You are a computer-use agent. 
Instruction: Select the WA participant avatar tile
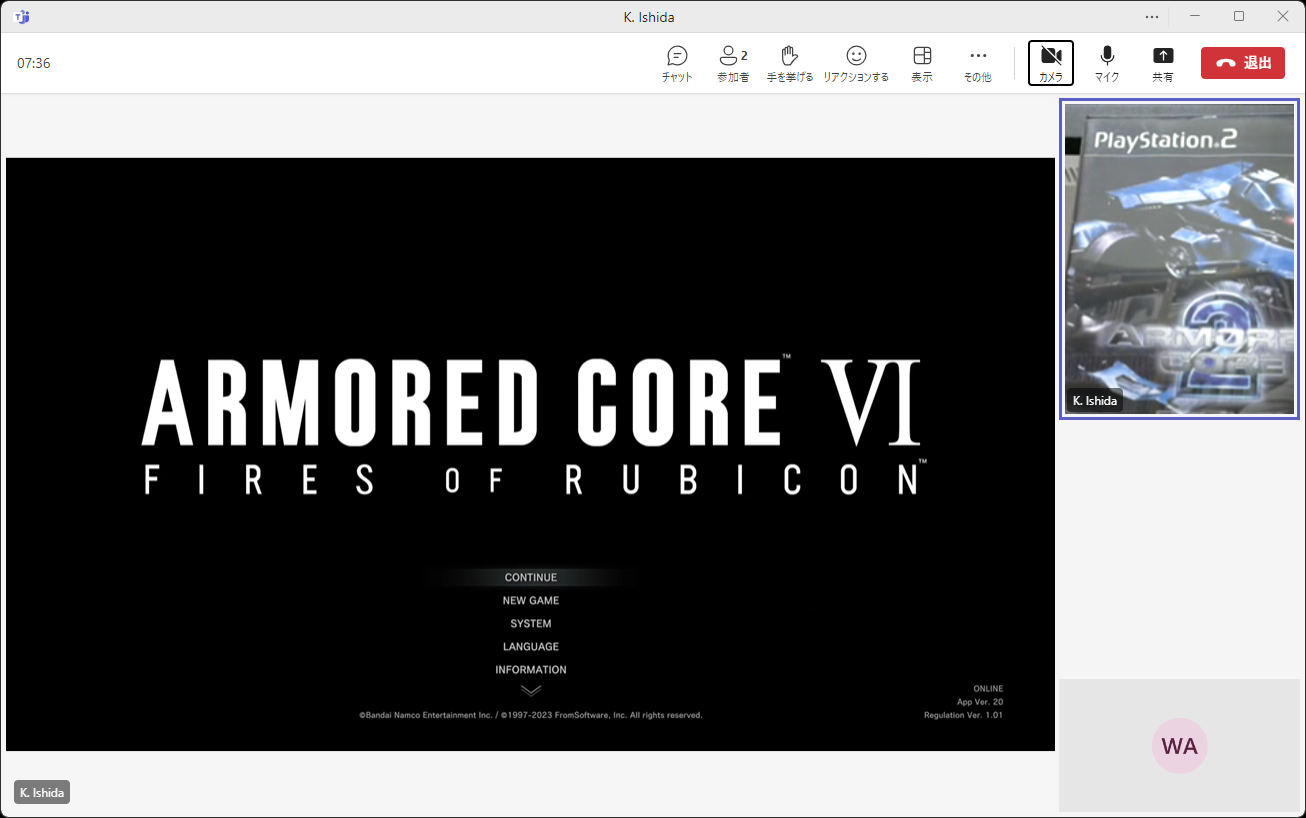pyautogui.click(x=1180, y=746)
